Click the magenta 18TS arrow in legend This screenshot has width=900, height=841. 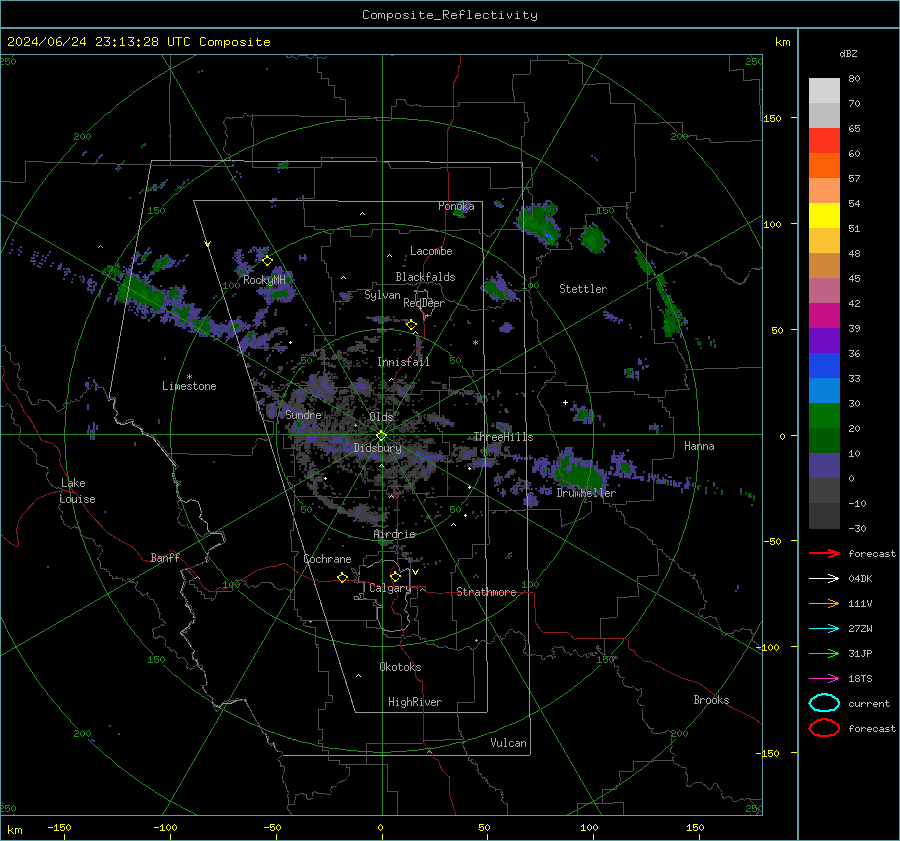(824, 679)
